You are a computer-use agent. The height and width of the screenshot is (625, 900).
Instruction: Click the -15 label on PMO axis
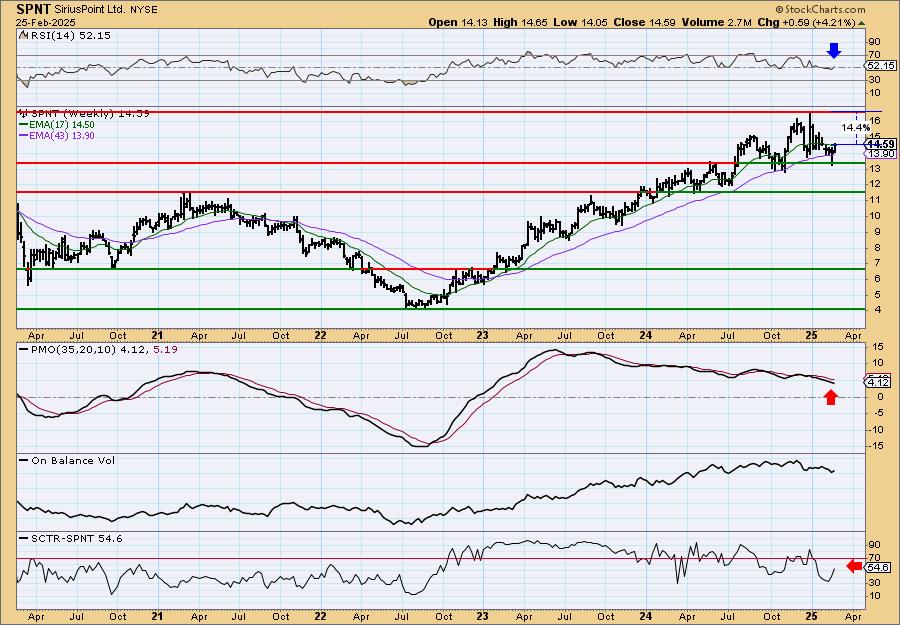(x=875, y=445)
